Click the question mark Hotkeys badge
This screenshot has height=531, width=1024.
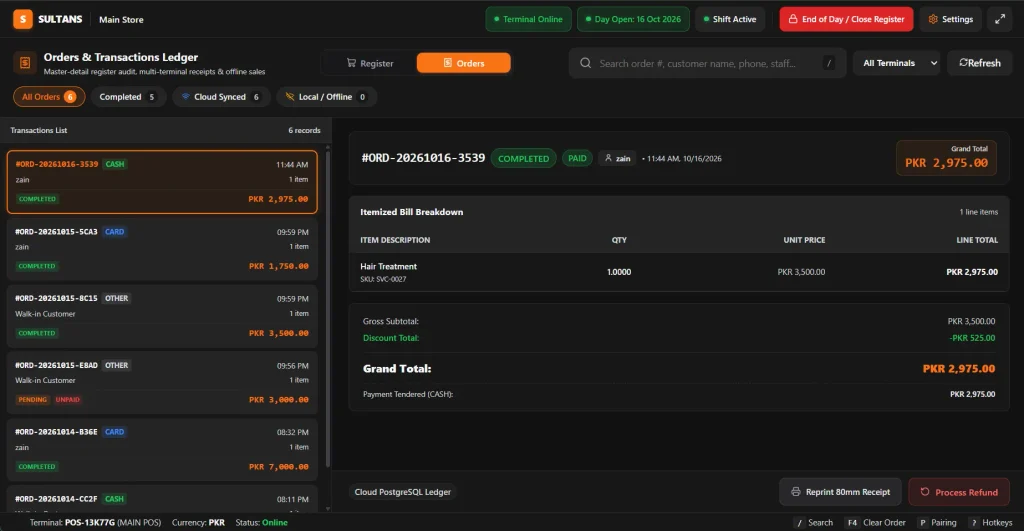coord(974,523)
